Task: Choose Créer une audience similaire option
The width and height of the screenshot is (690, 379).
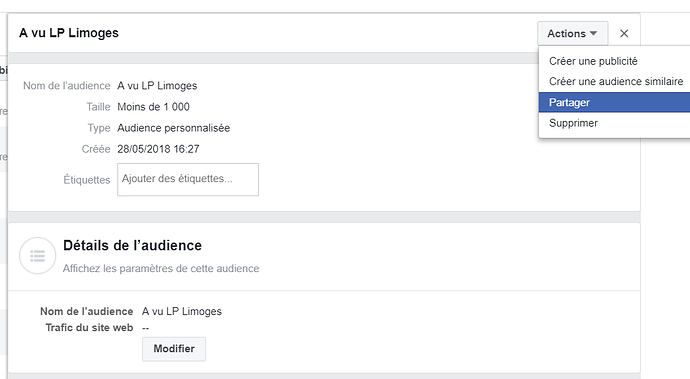Action: point(616,81)
